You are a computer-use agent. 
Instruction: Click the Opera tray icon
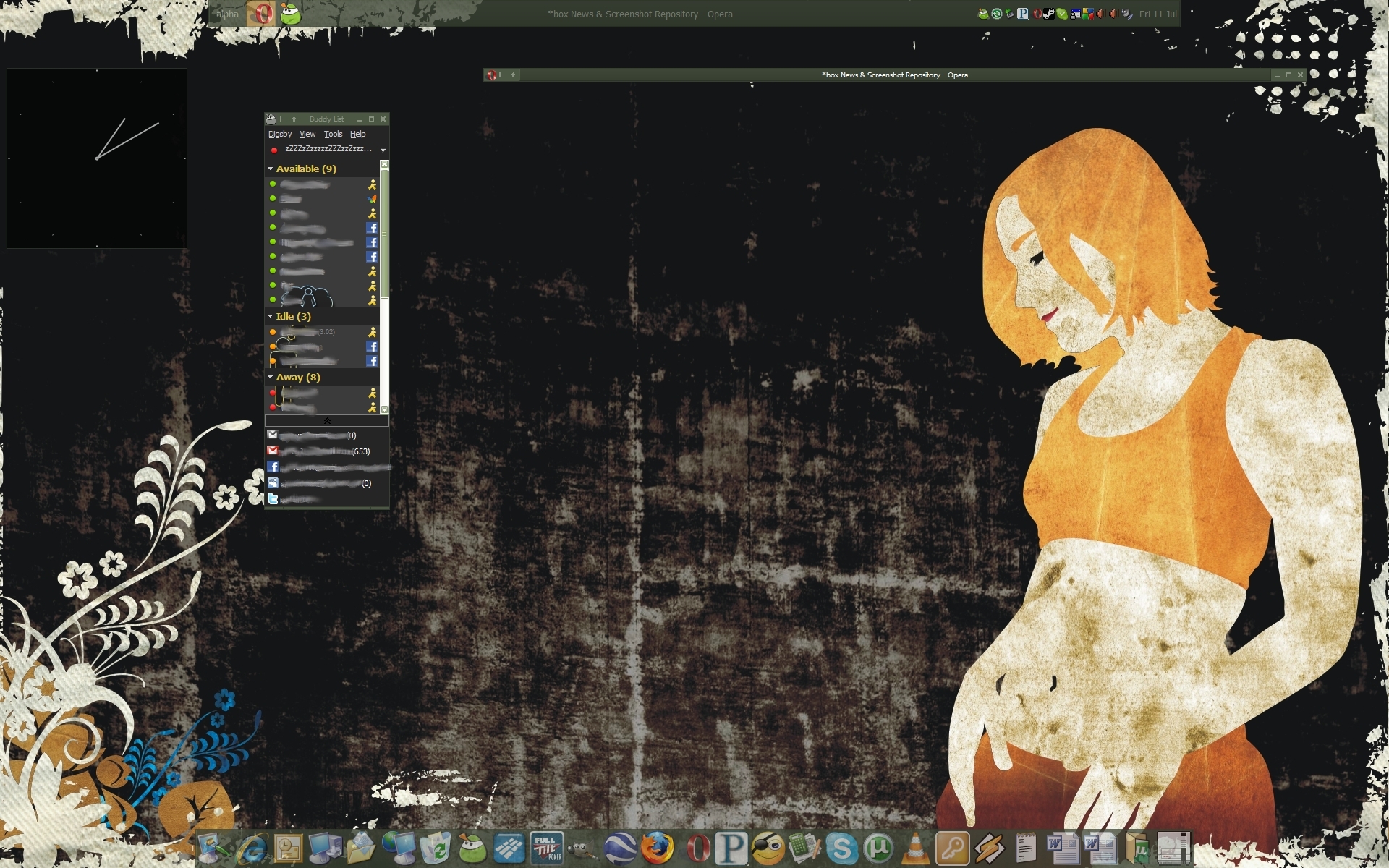[1037, 14]
